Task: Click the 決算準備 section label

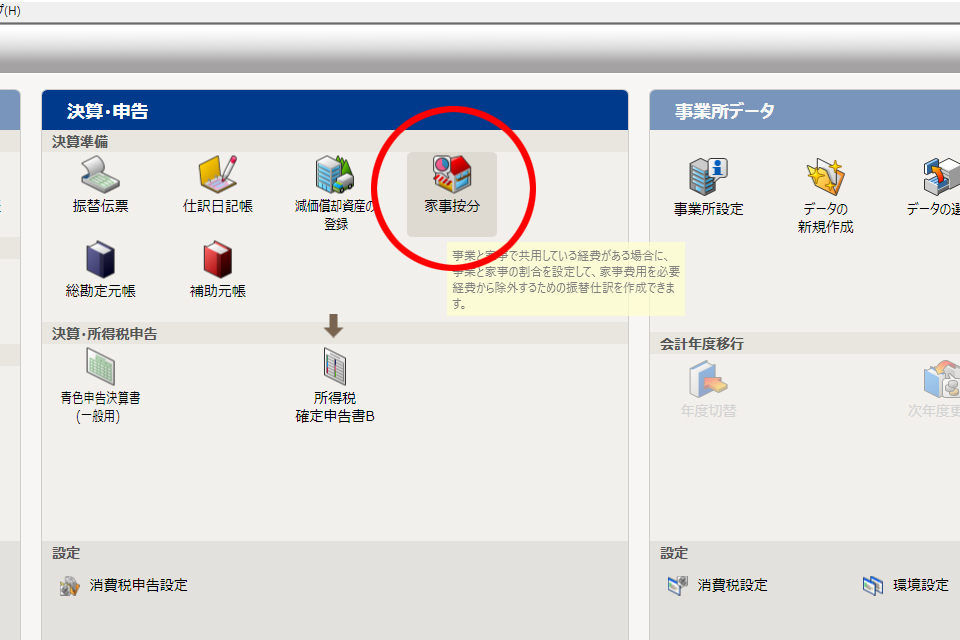Action: (80, 141)
